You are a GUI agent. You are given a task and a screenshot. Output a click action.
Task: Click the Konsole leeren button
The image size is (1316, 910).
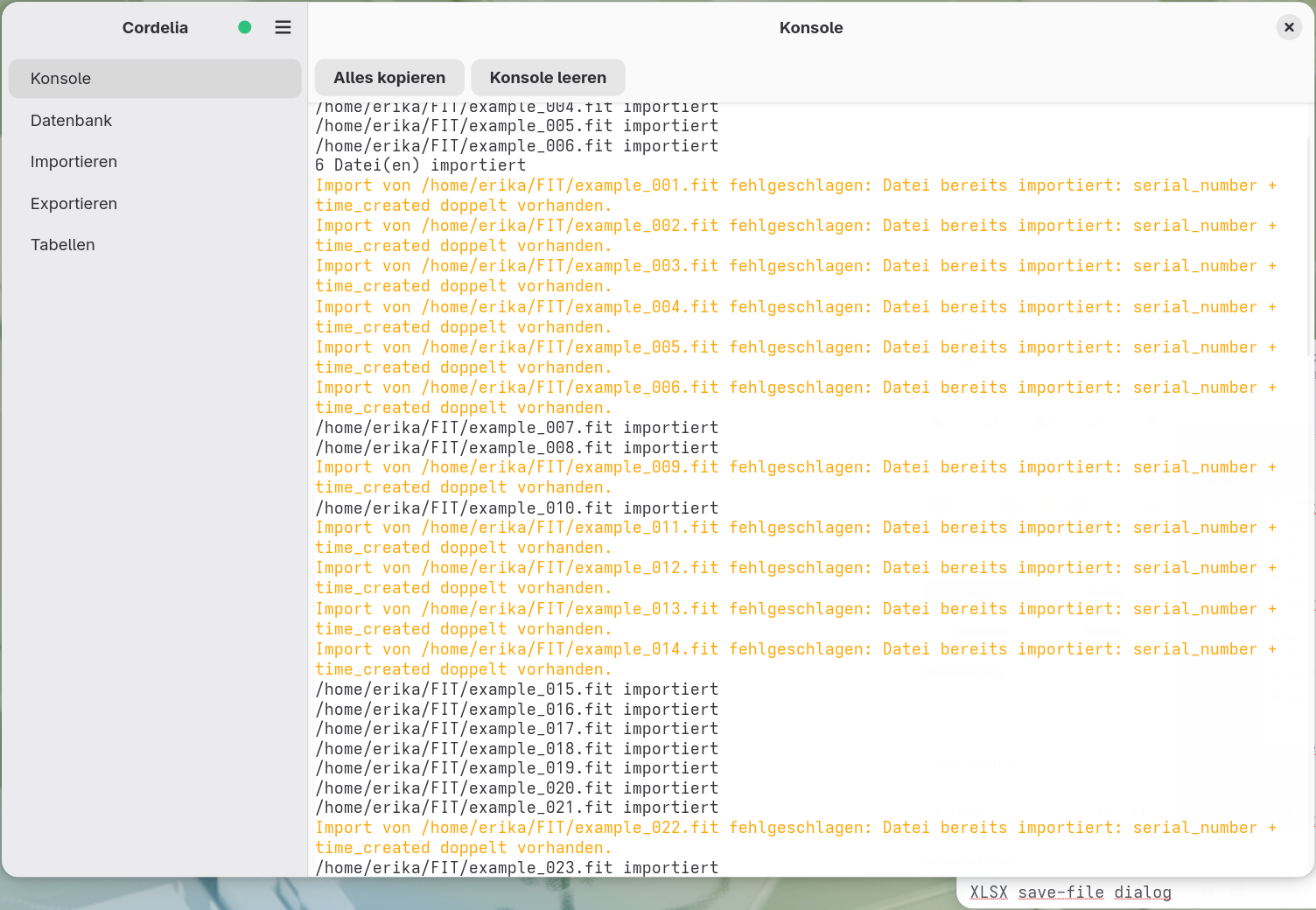coord(548,78)
